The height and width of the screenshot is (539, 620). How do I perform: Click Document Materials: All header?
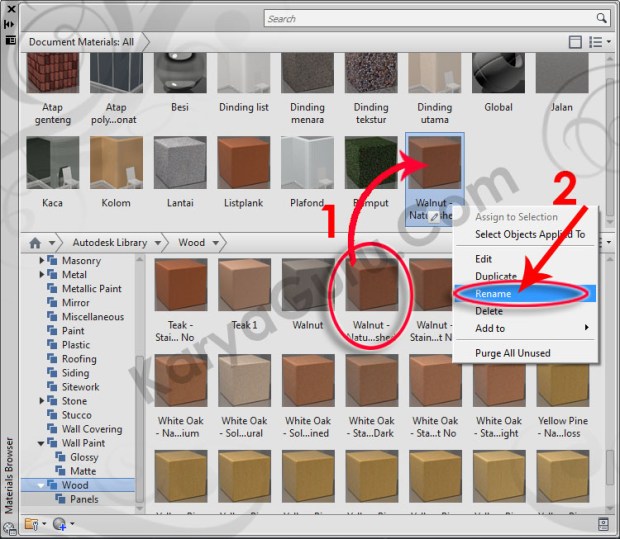[81, 42]
